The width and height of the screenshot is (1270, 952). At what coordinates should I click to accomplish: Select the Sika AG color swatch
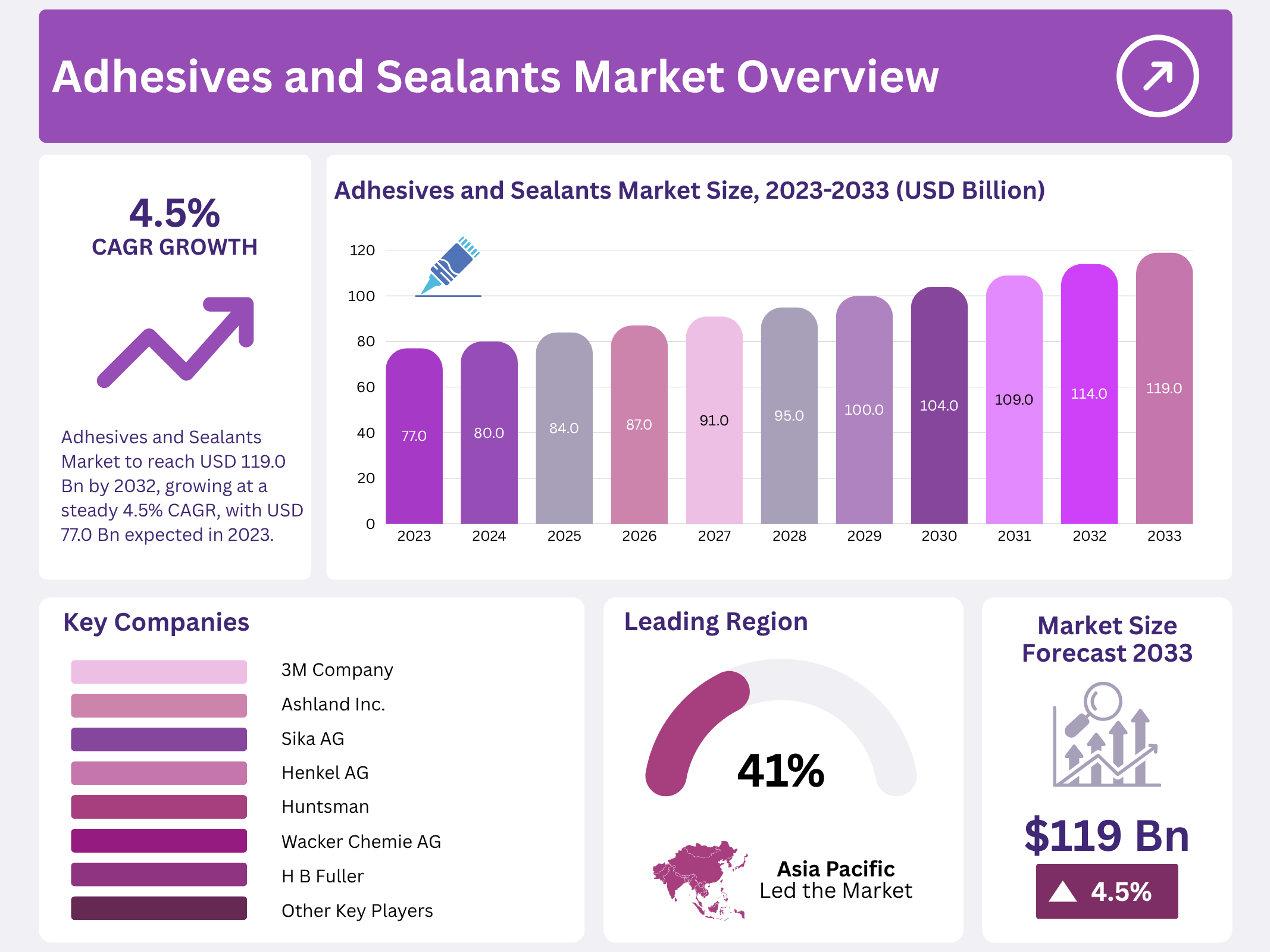(x=159, y=739)
